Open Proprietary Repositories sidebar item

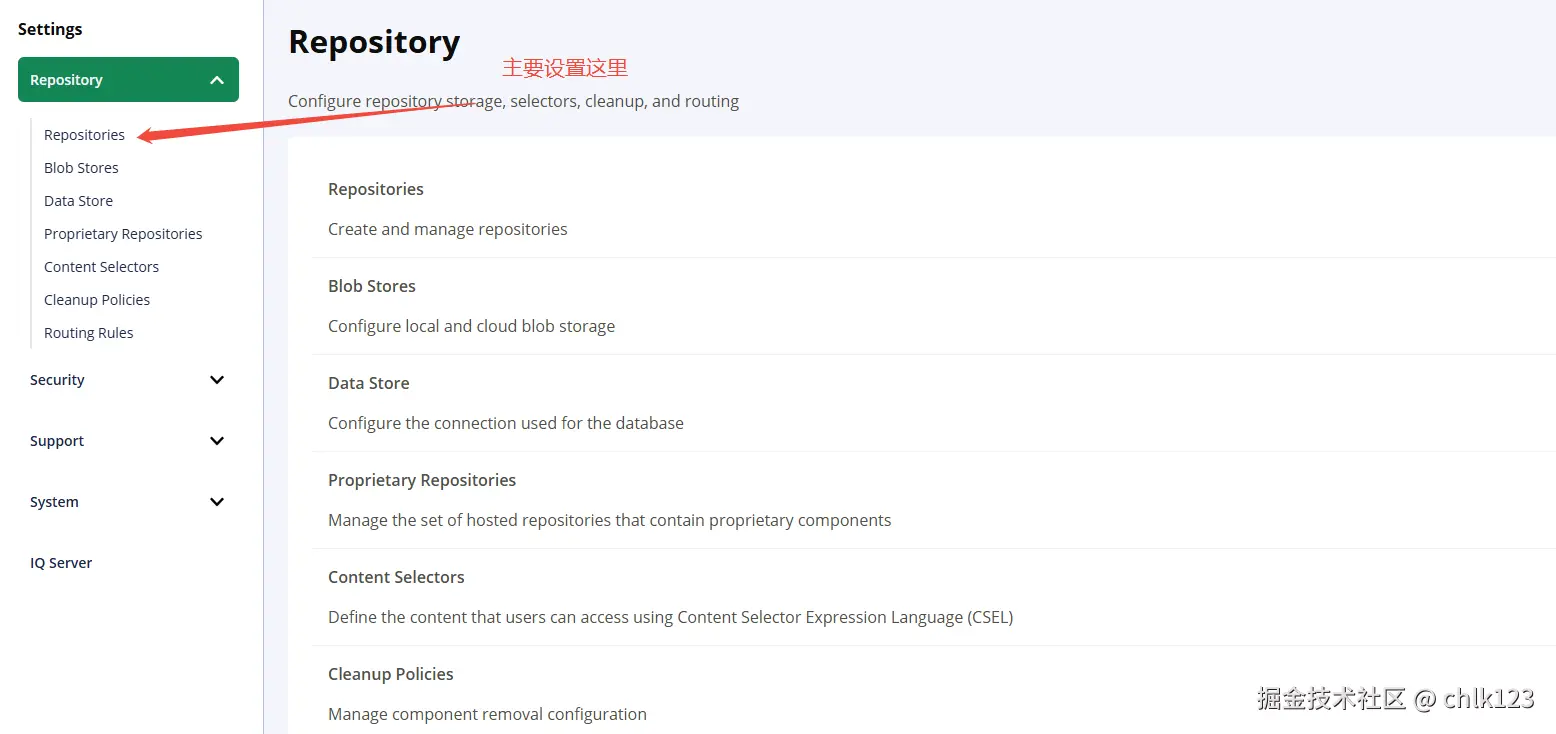(x=123, y=234)
